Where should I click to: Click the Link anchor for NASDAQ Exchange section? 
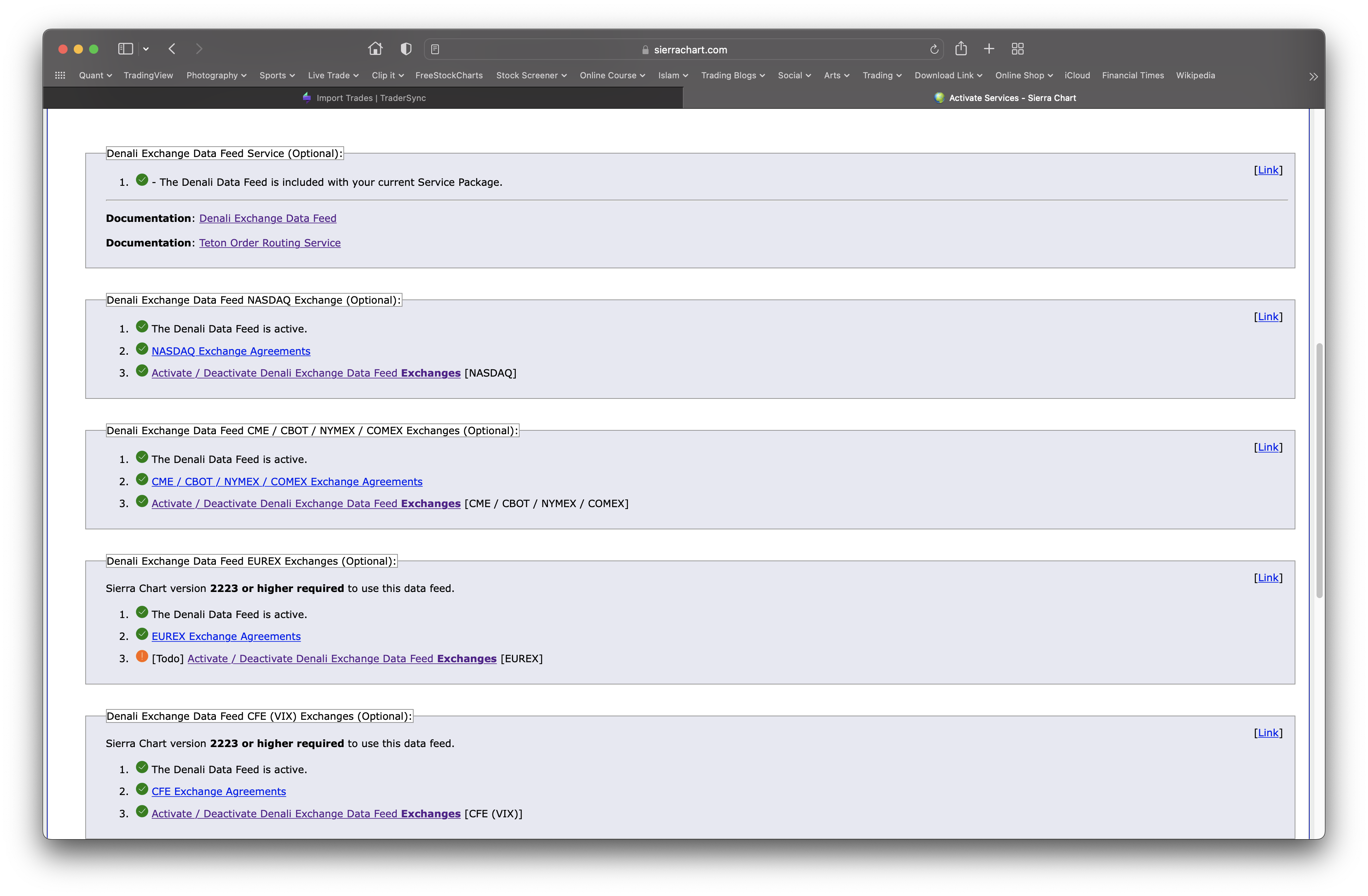(1268, 317)
